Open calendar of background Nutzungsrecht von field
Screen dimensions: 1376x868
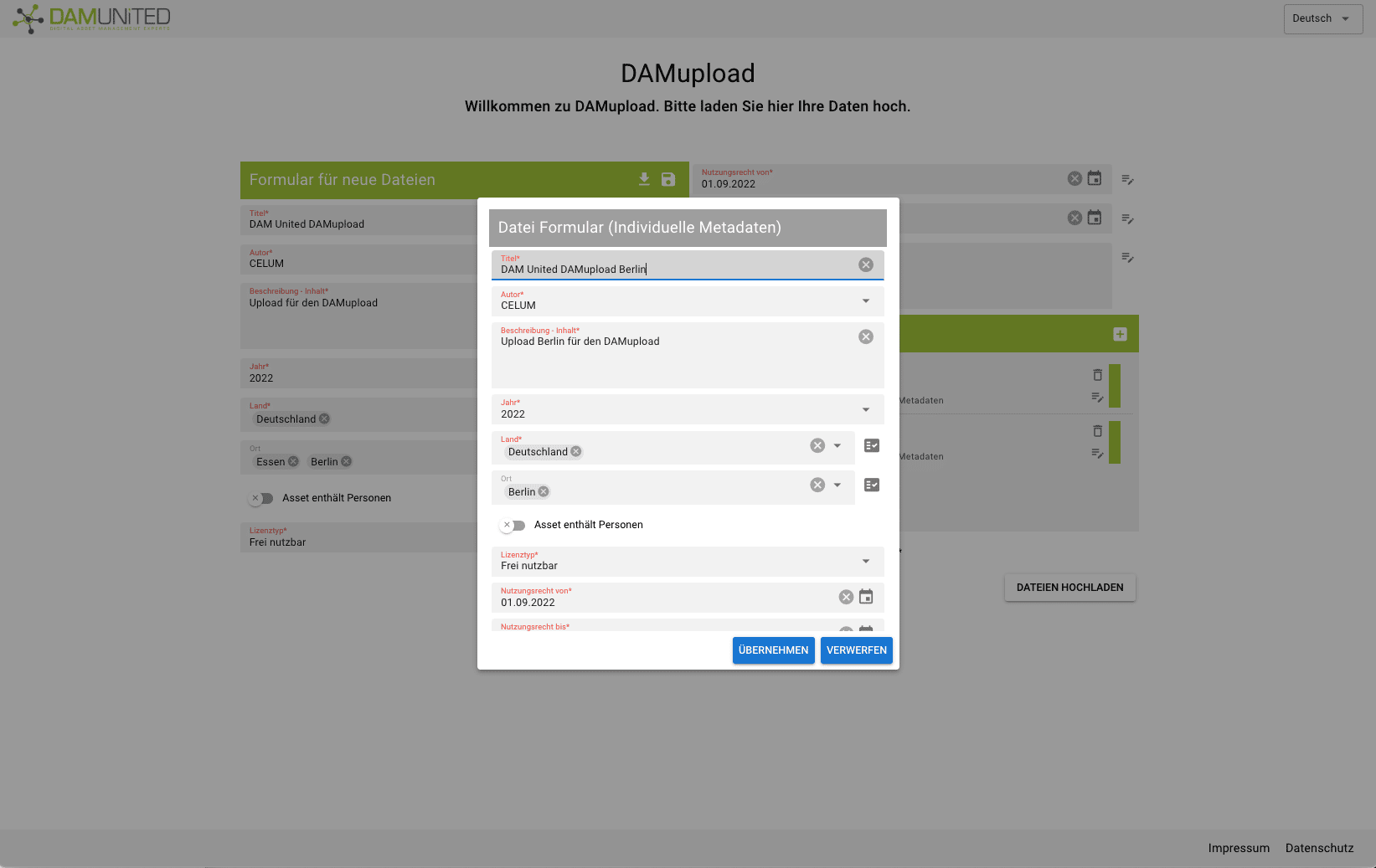(1095, 178)
